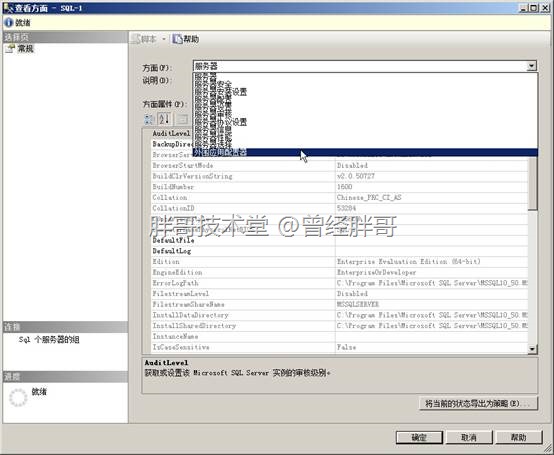Select the CollationID property row

[340, 208]
